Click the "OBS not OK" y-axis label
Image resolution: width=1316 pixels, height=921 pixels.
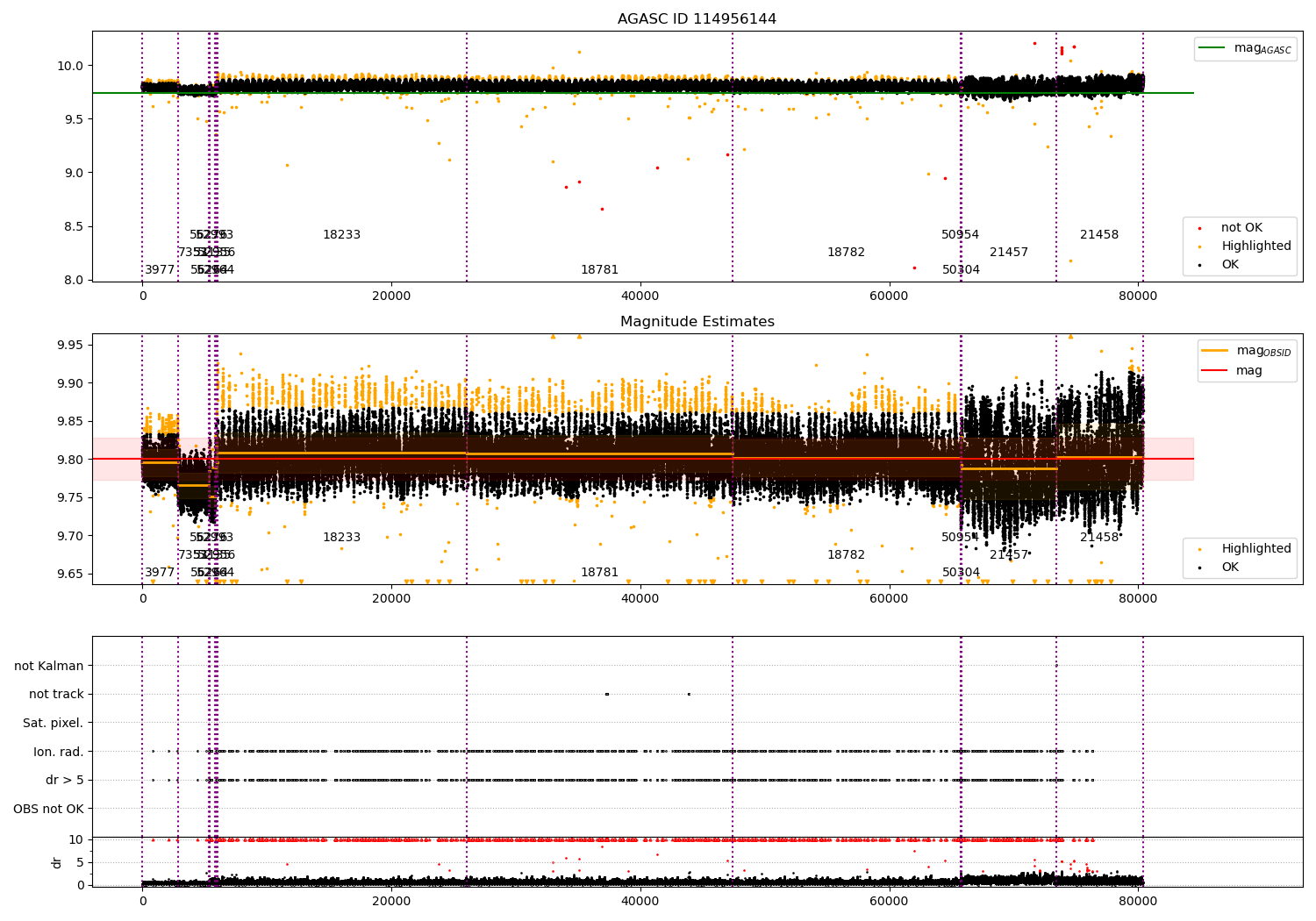coord(49,809)
